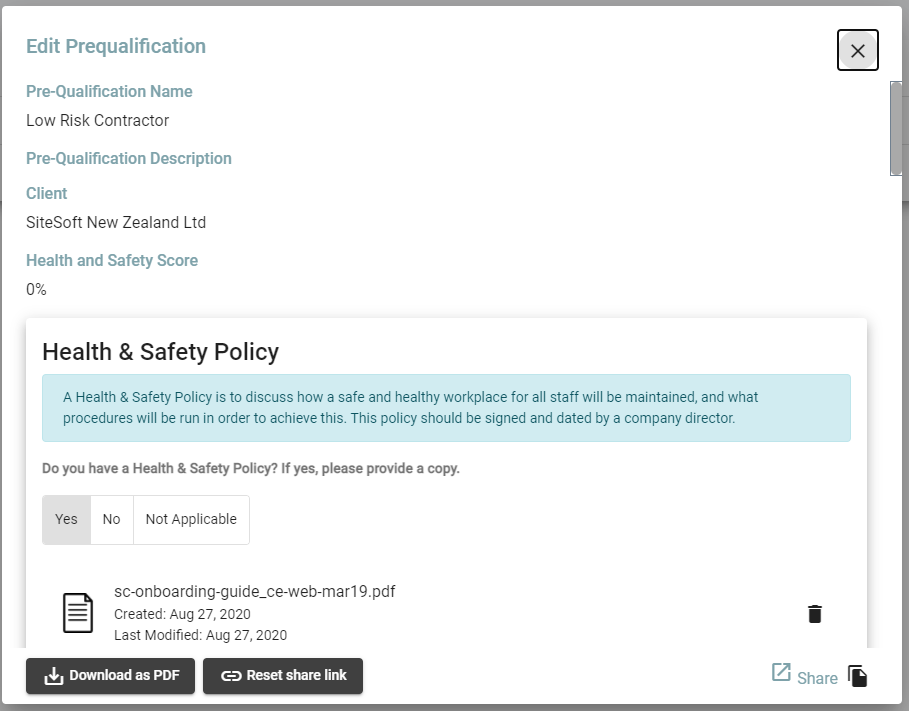Click the SiteSoft New Zealand Ltd client value
The height and width of the screenshot is (711, 909).
(x=116, y=222)
